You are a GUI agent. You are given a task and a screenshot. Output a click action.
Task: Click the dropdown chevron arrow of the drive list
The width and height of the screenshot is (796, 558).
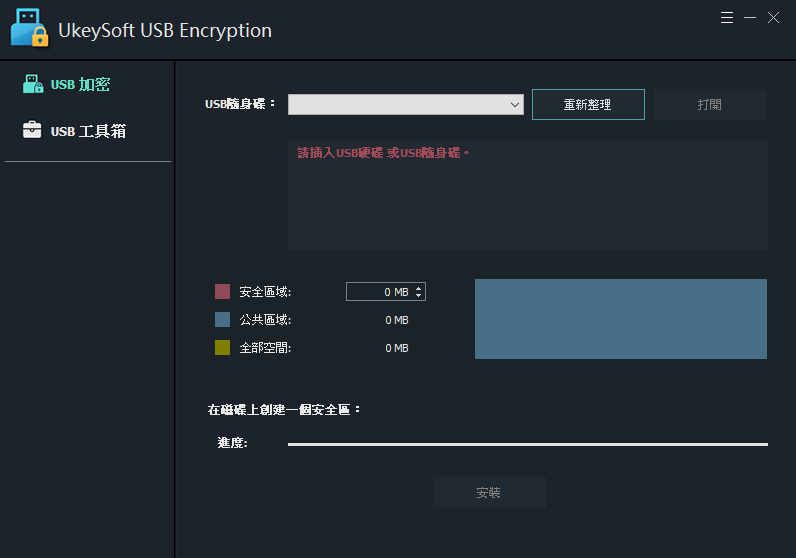(514, 105)
